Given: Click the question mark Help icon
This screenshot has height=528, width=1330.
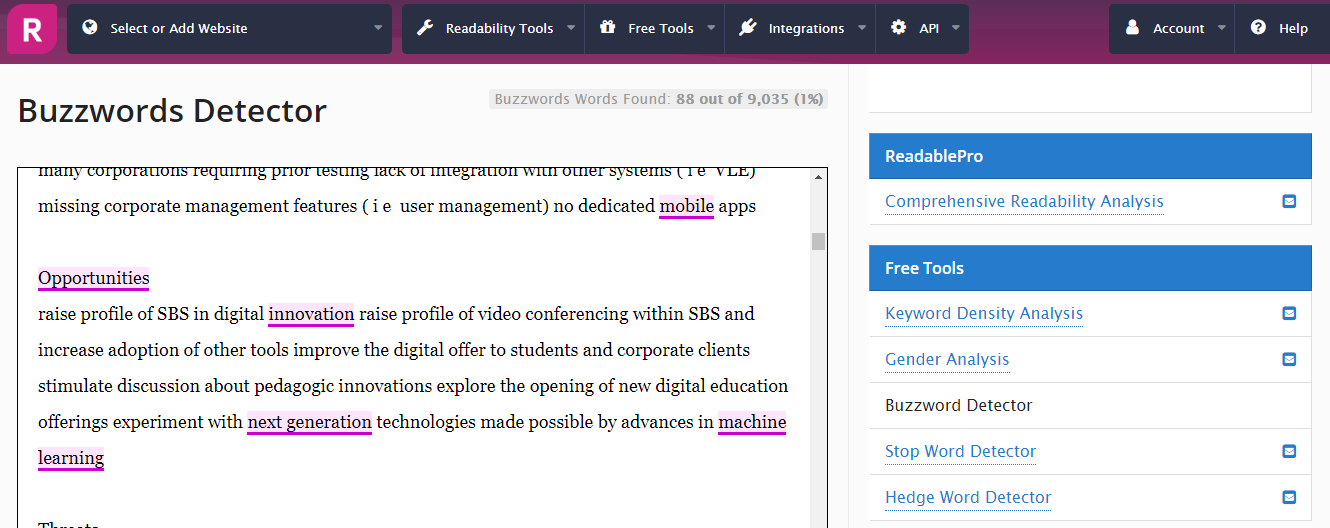Looking at the screenshot, I should [x=1259, y=28].
